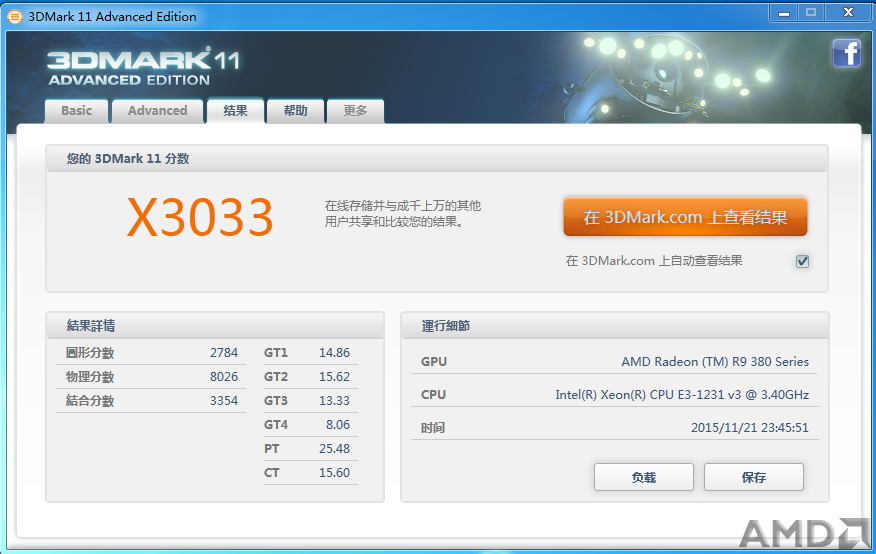
Task: Click the 結合分數 value 3354
Action: coord(224,401)
